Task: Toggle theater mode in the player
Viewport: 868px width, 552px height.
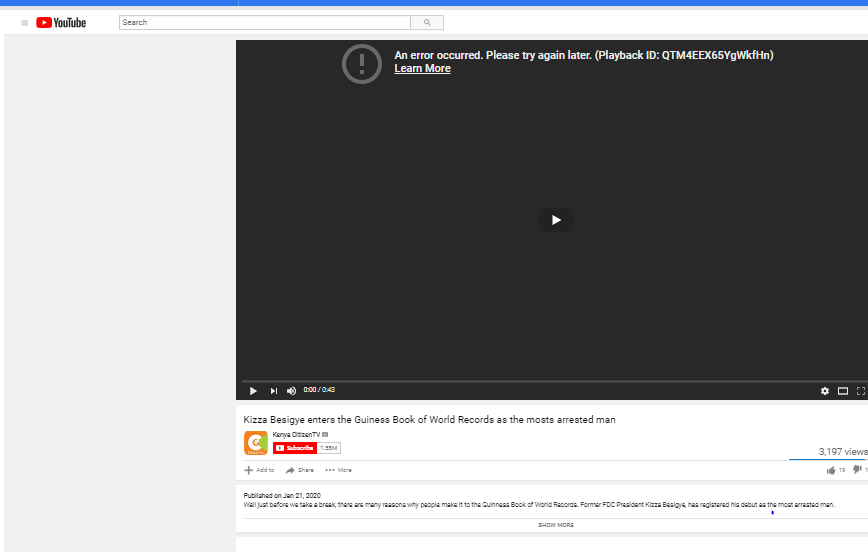Action: point(843,391)
